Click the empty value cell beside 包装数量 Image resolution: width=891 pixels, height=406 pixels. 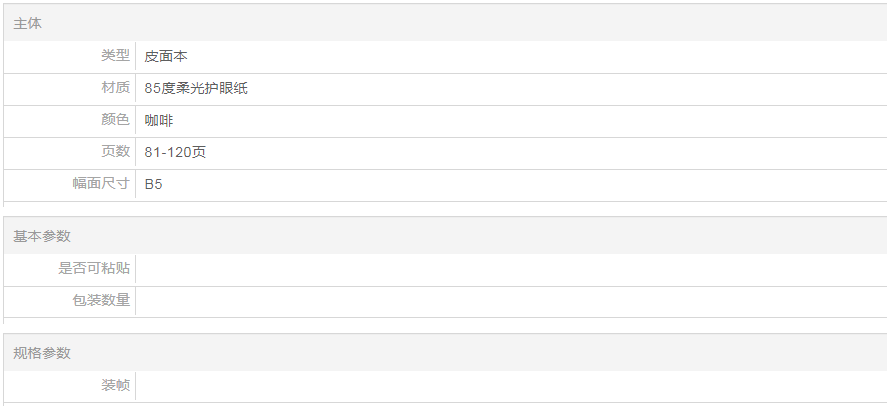tap(510, 300)
